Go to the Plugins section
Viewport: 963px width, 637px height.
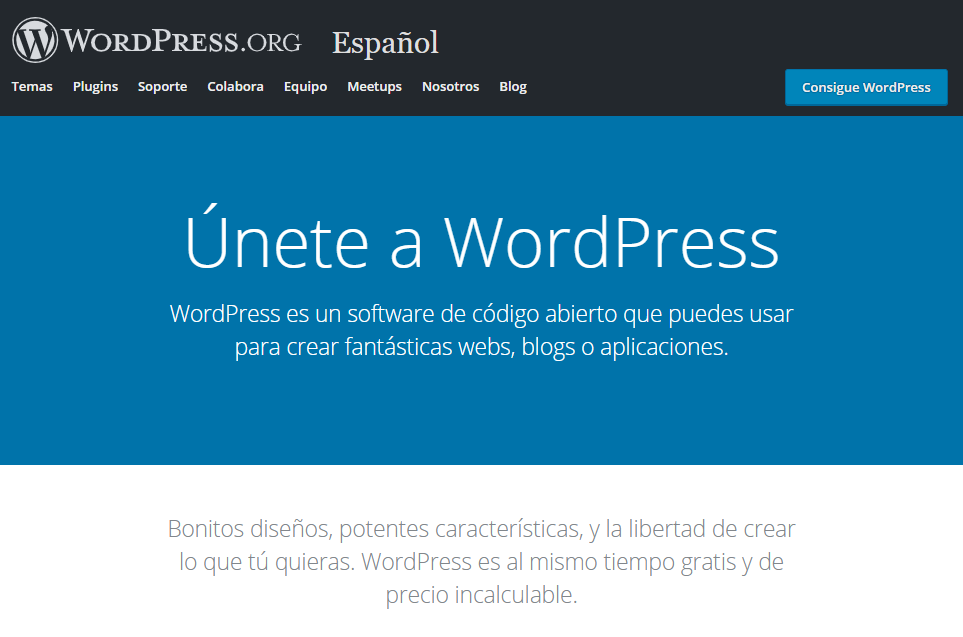[95, 87]
